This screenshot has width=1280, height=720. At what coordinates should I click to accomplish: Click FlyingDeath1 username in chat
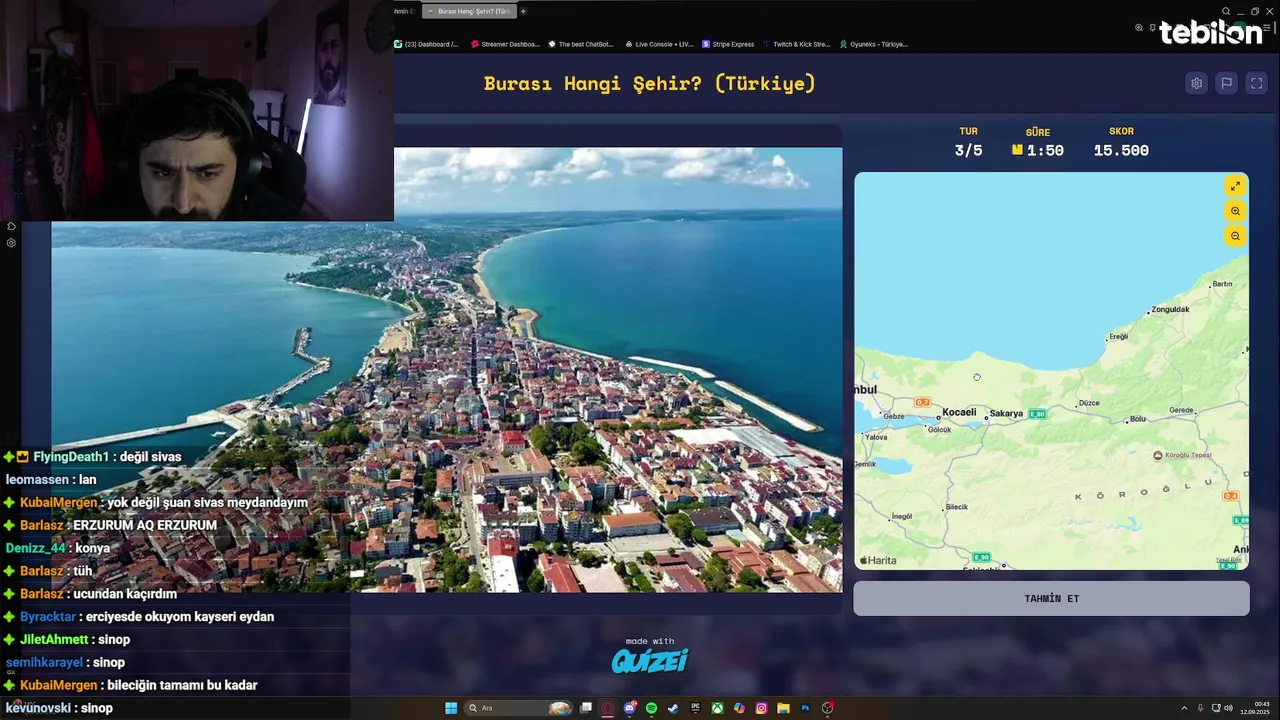[71, 457]
